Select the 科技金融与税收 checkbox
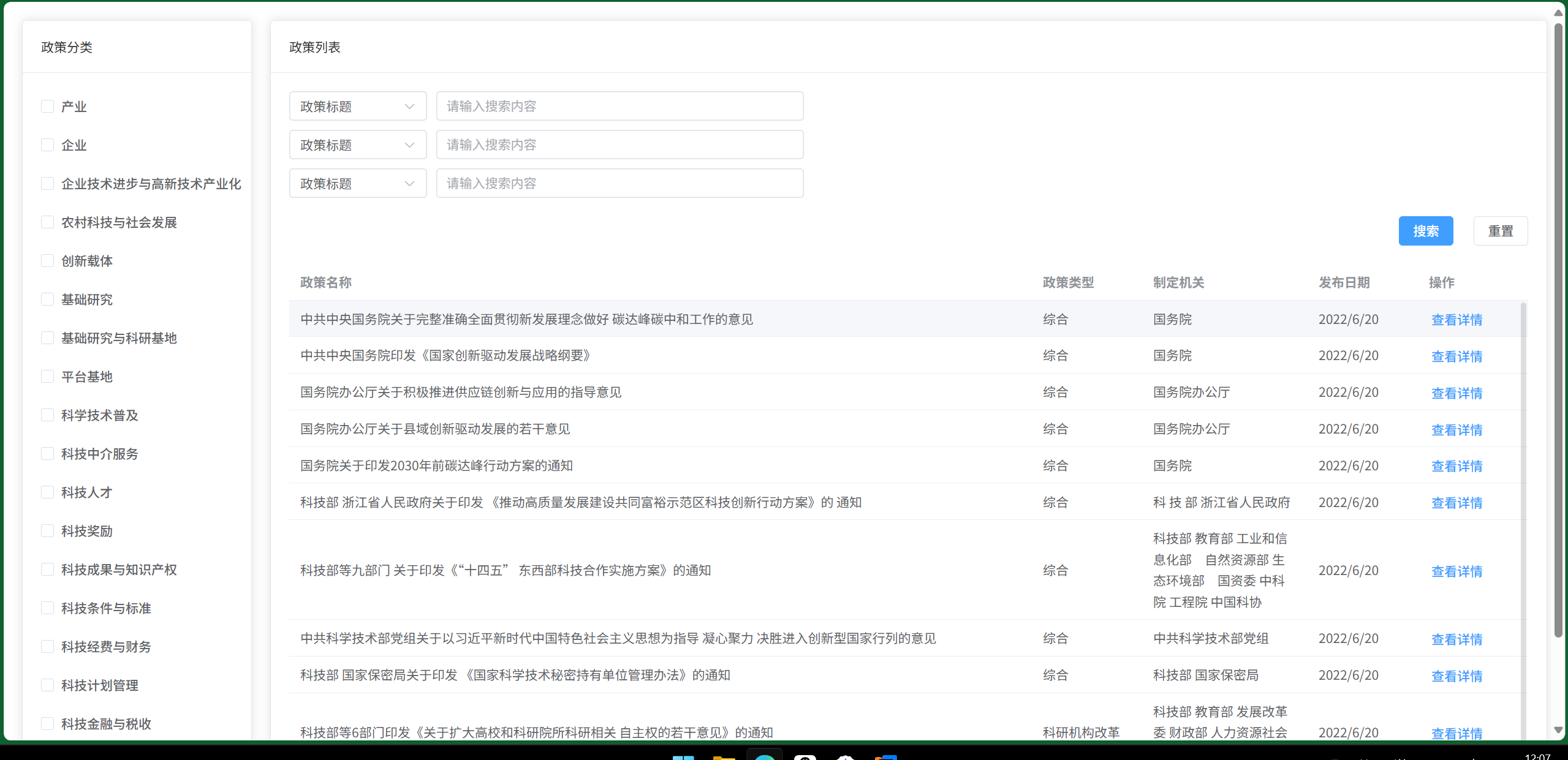The height and width of the screenshot is (760, 1568). [47, 724]
